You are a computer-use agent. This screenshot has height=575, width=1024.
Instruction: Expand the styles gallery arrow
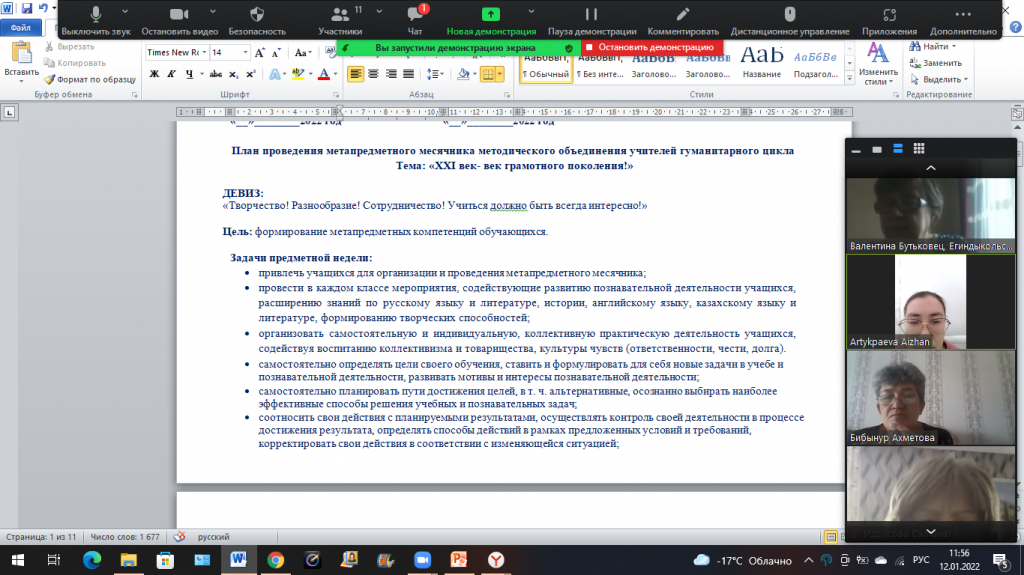click(850, 78)
